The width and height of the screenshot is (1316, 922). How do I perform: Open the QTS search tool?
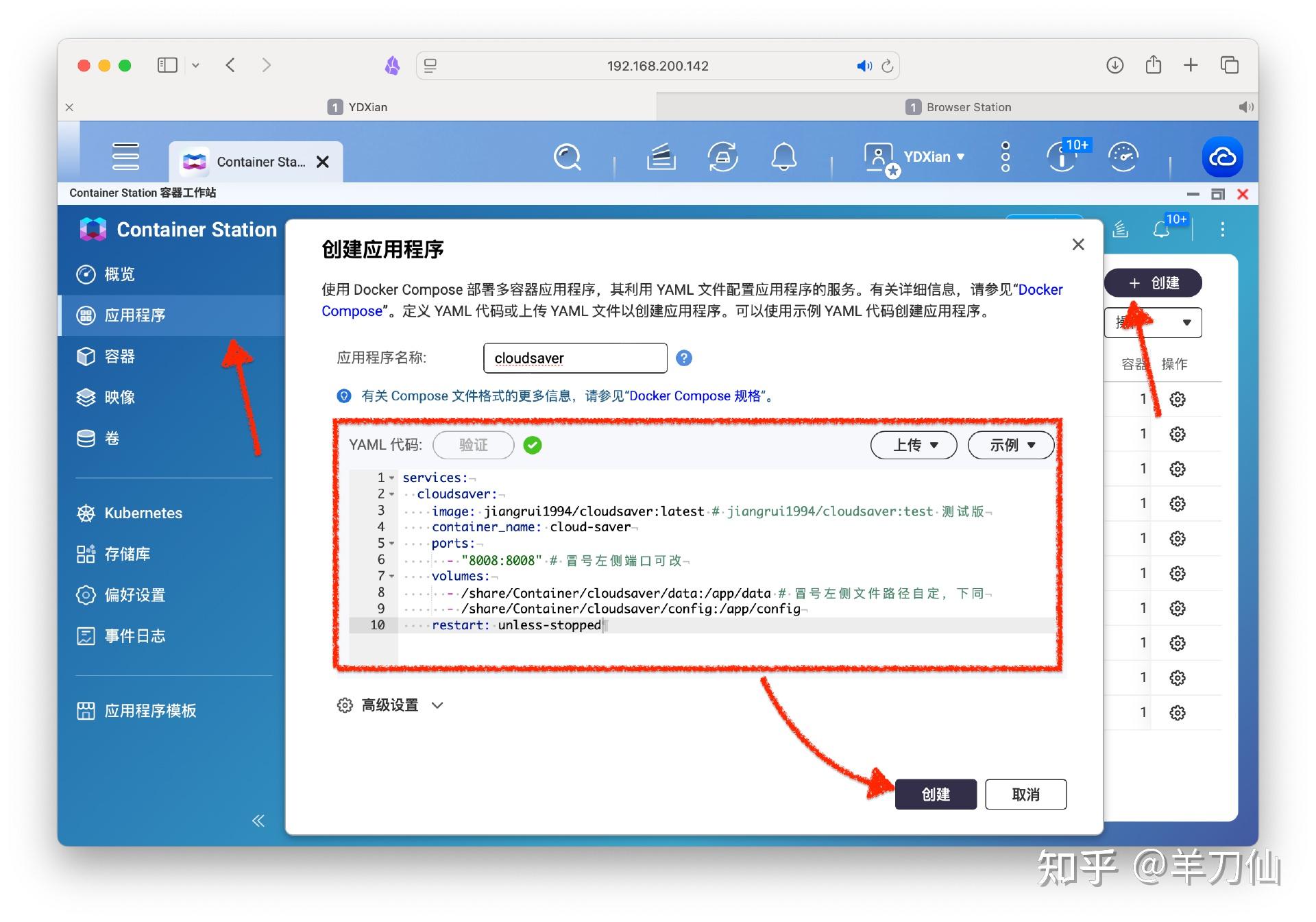coord(568,157)
